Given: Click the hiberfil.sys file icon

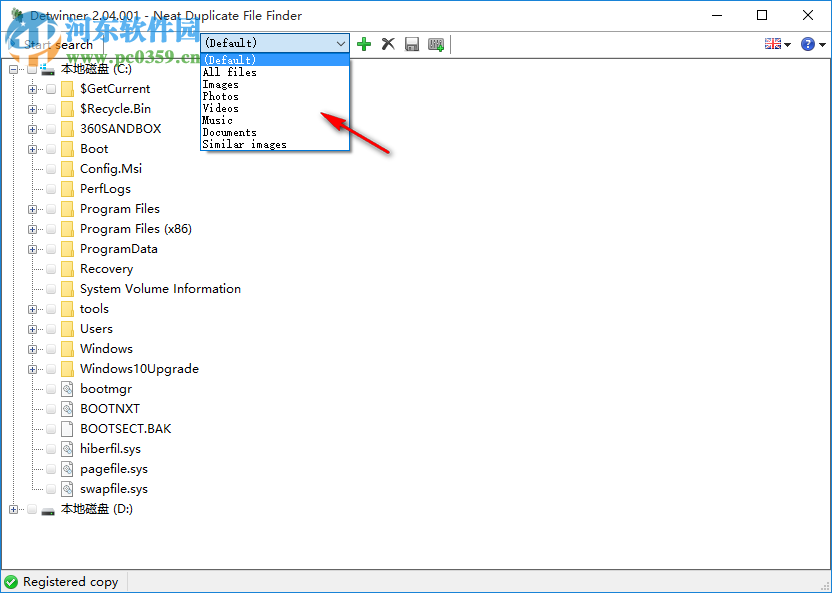Looking at the screenshot, I should 67,449.
